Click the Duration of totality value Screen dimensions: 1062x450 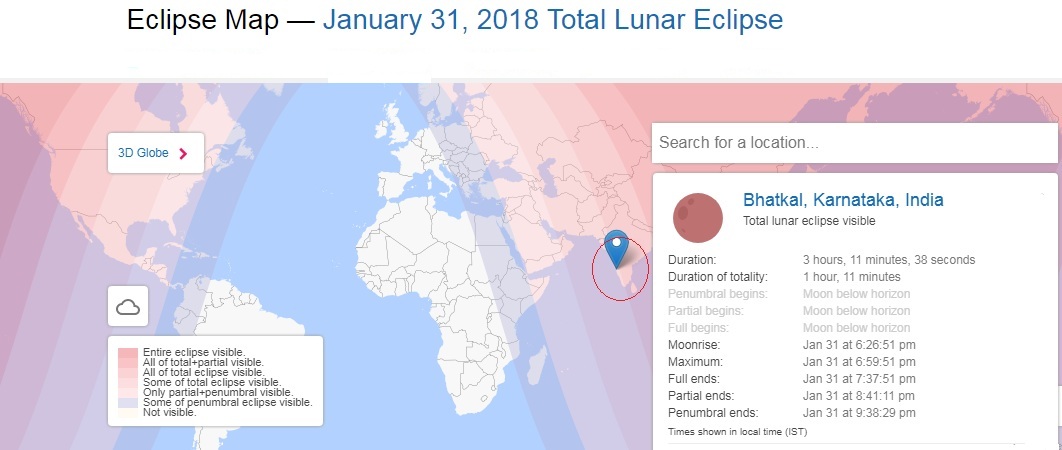(852, 277)
